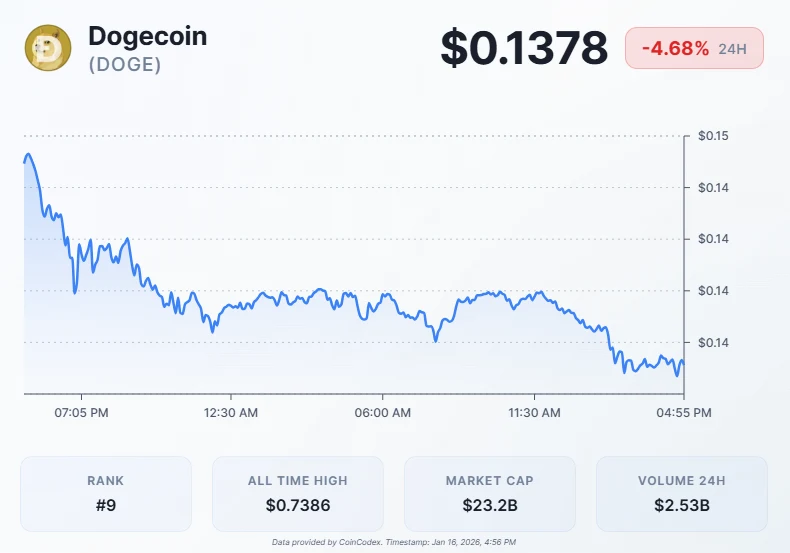
Task: Click the $0.1378 current price
Action: click(524, 48)
